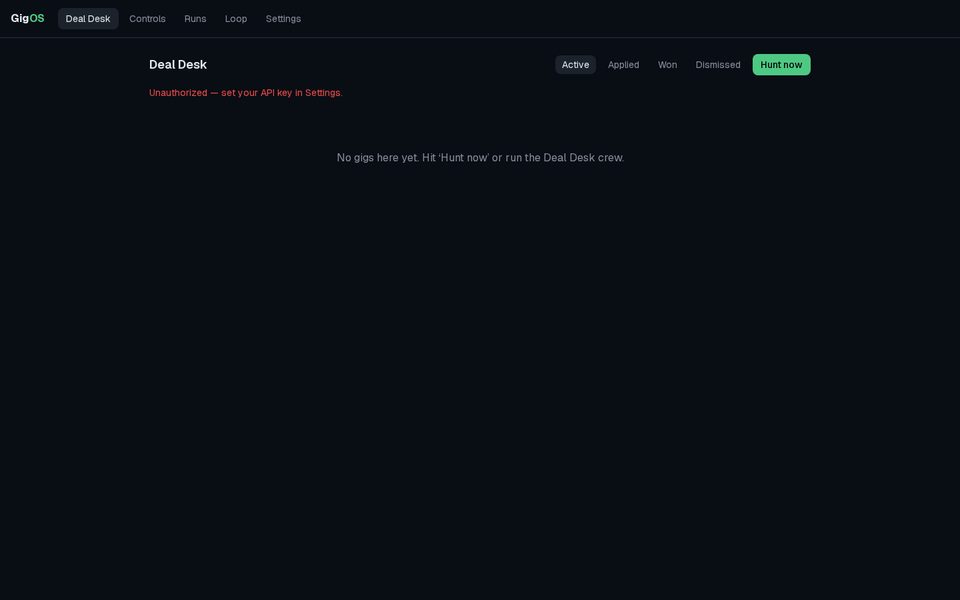Select the Active filter
960x600 pixels.
tap(576, 64)
